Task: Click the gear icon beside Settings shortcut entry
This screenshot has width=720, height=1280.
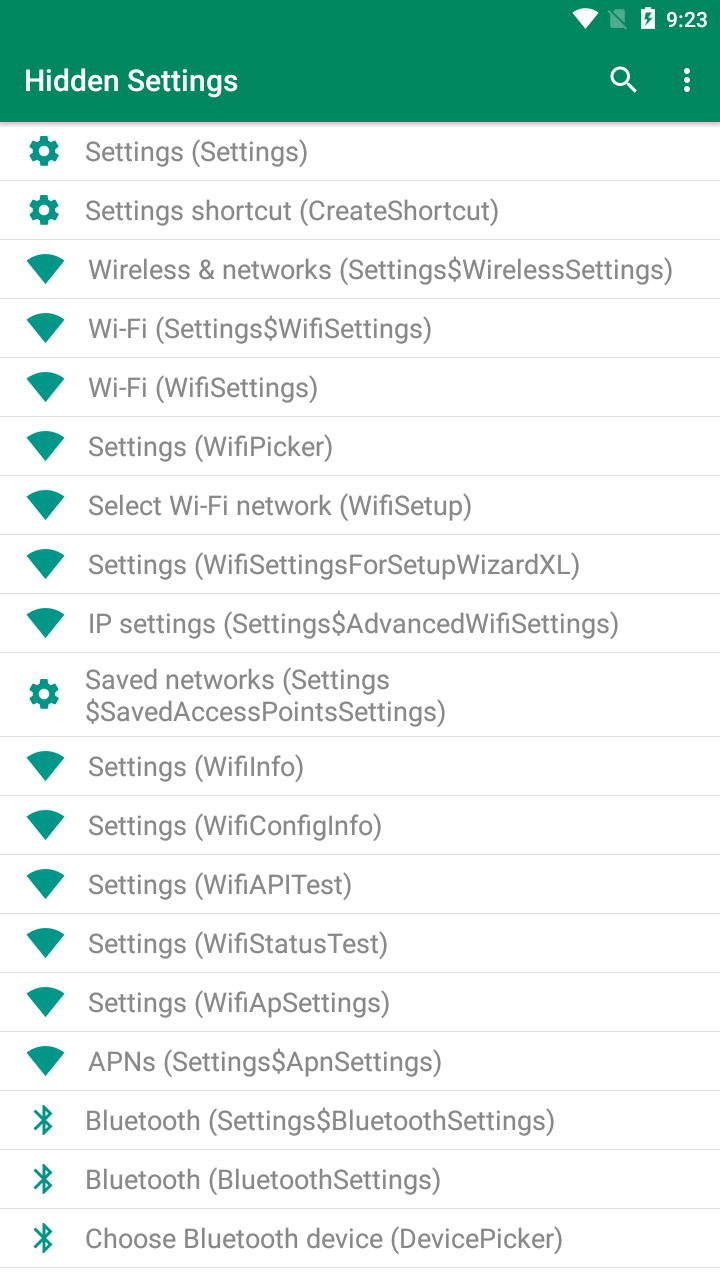Action: pos(44,210)
